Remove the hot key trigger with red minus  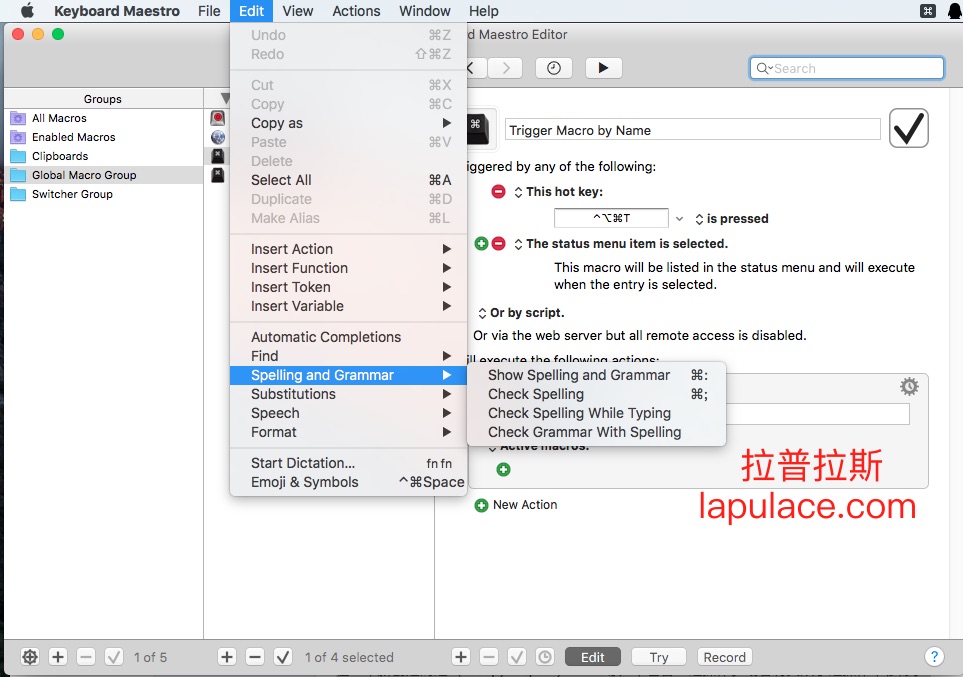tap(498, 191)
